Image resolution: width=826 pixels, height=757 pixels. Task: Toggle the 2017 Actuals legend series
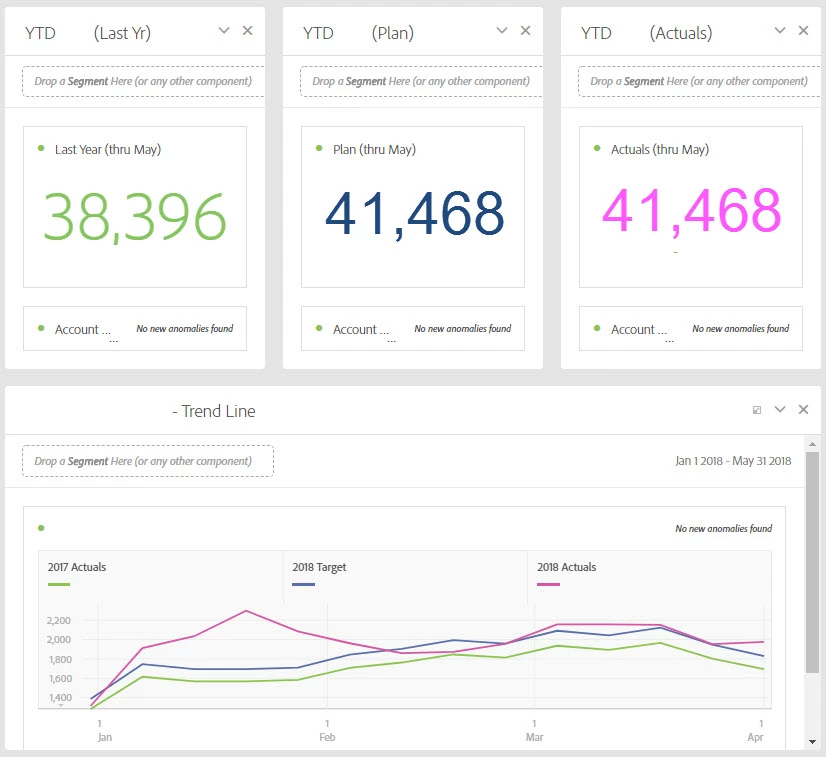coord(77,567)
